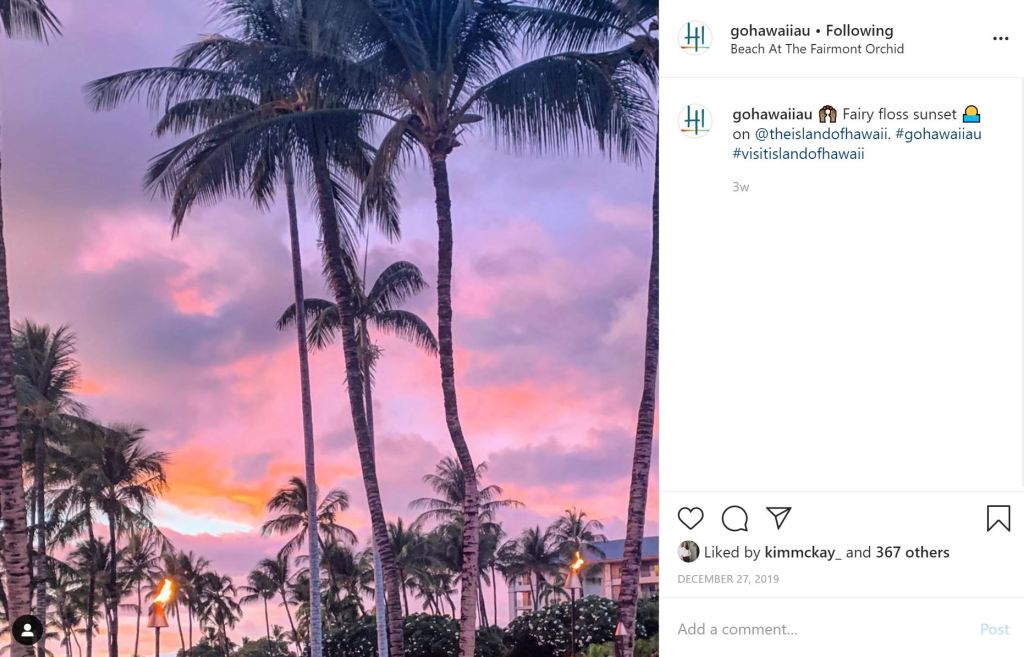Image resolution: width=1024 pixels, height=657 pixels.
Task: Visit @theislandofhawaii mention in caption
Action: pos(818,134)
